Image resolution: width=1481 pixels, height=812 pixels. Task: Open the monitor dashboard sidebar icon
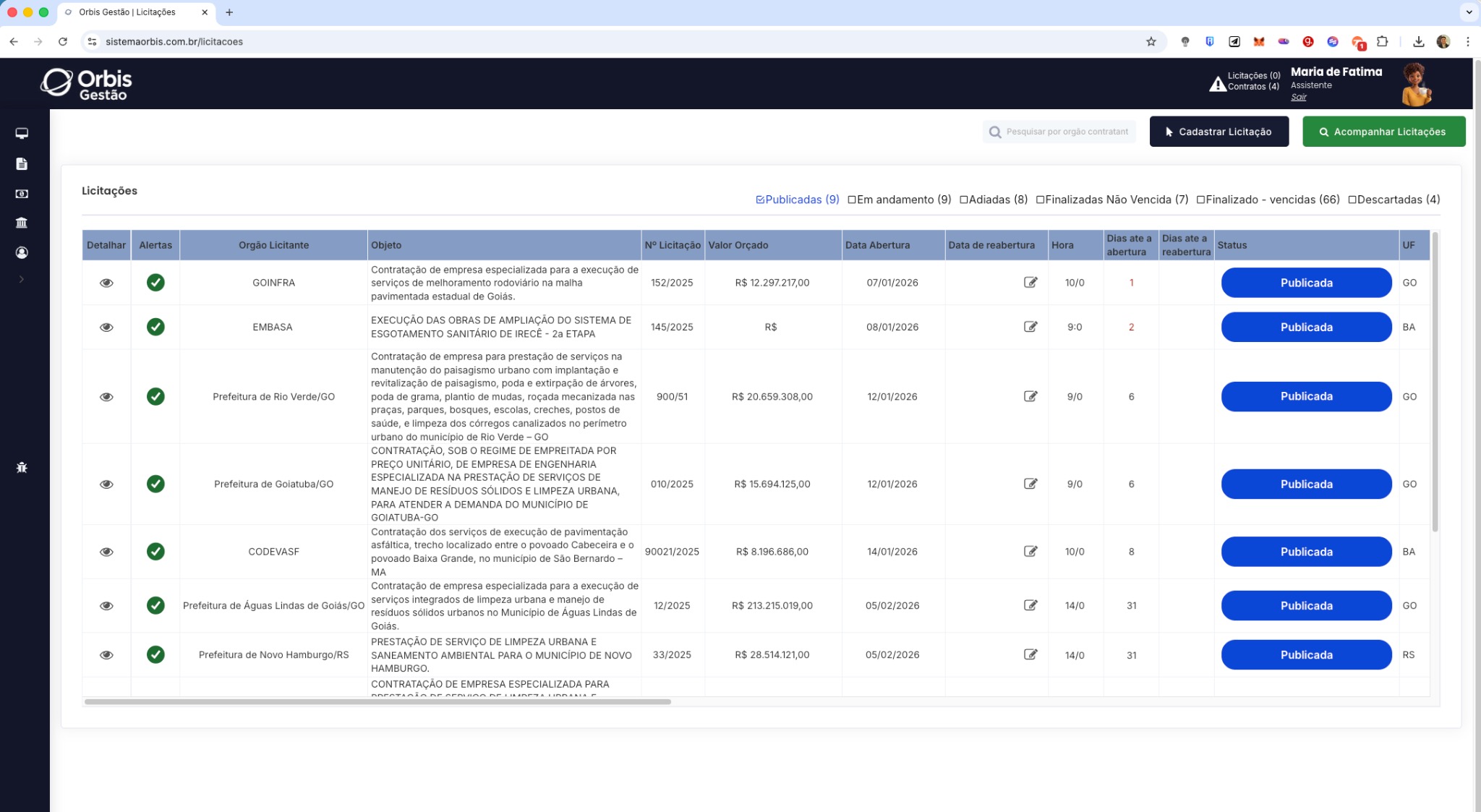coord(22,134)
